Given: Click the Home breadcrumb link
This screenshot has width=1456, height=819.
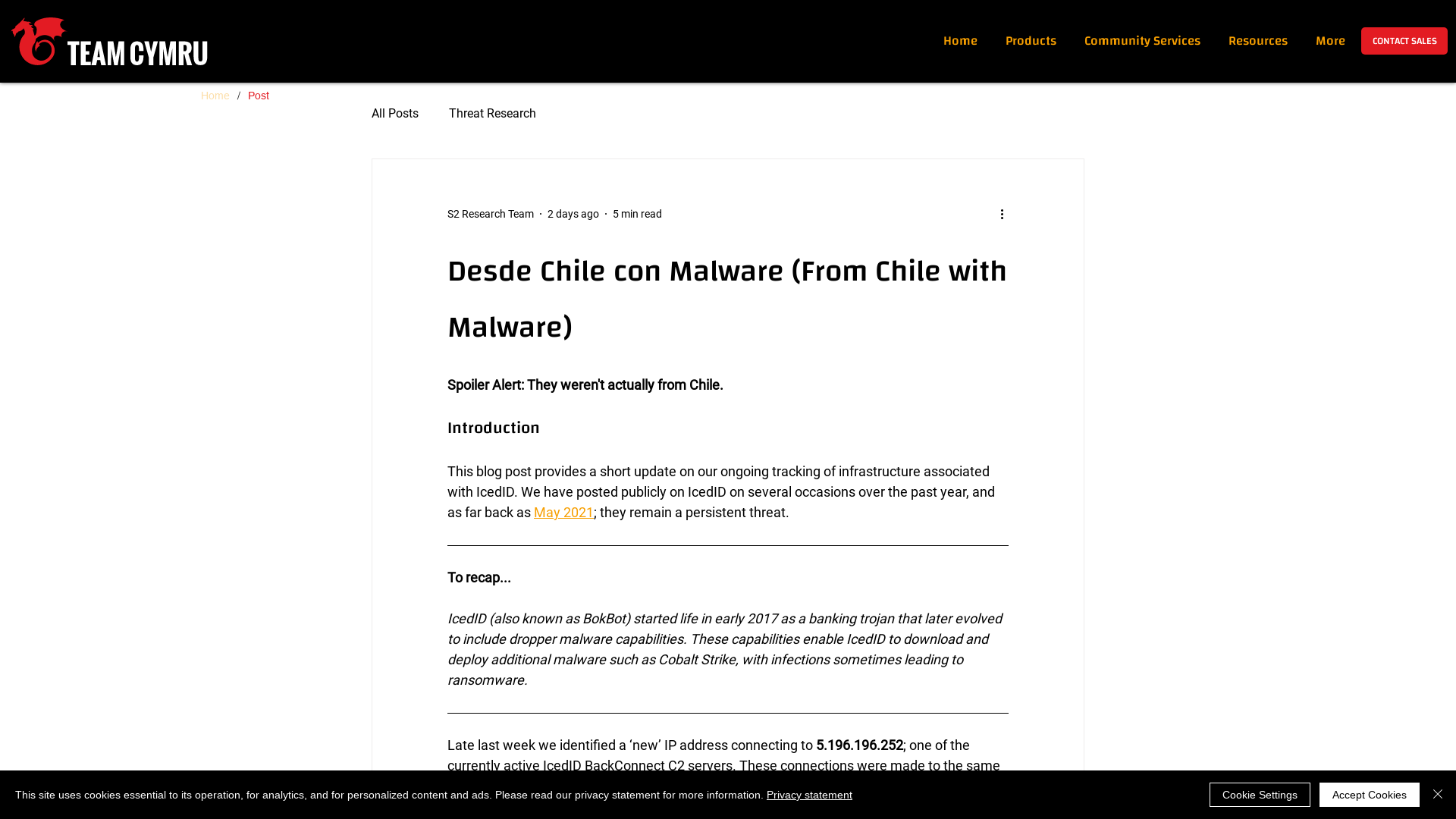Looking at the screenshot, I should [215, 95].
